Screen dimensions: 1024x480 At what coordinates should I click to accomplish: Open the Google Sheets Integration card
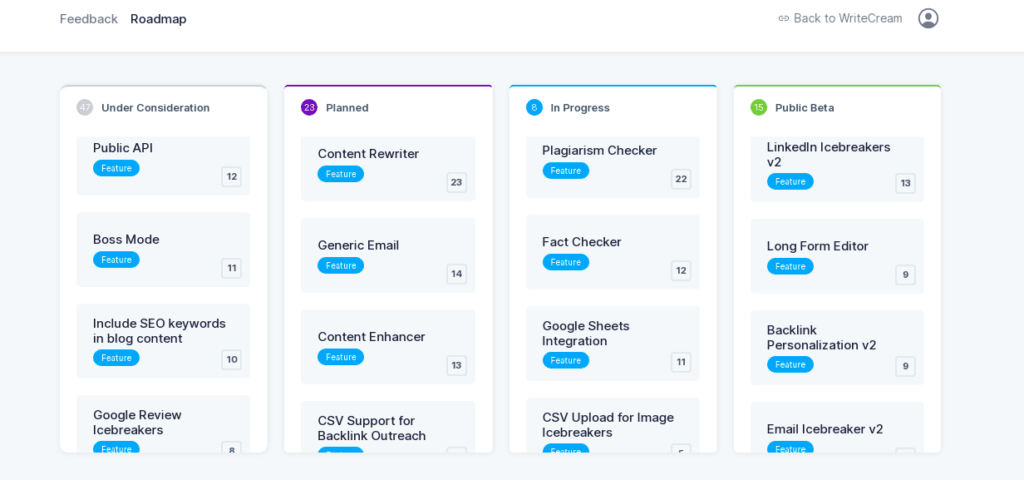613,344
